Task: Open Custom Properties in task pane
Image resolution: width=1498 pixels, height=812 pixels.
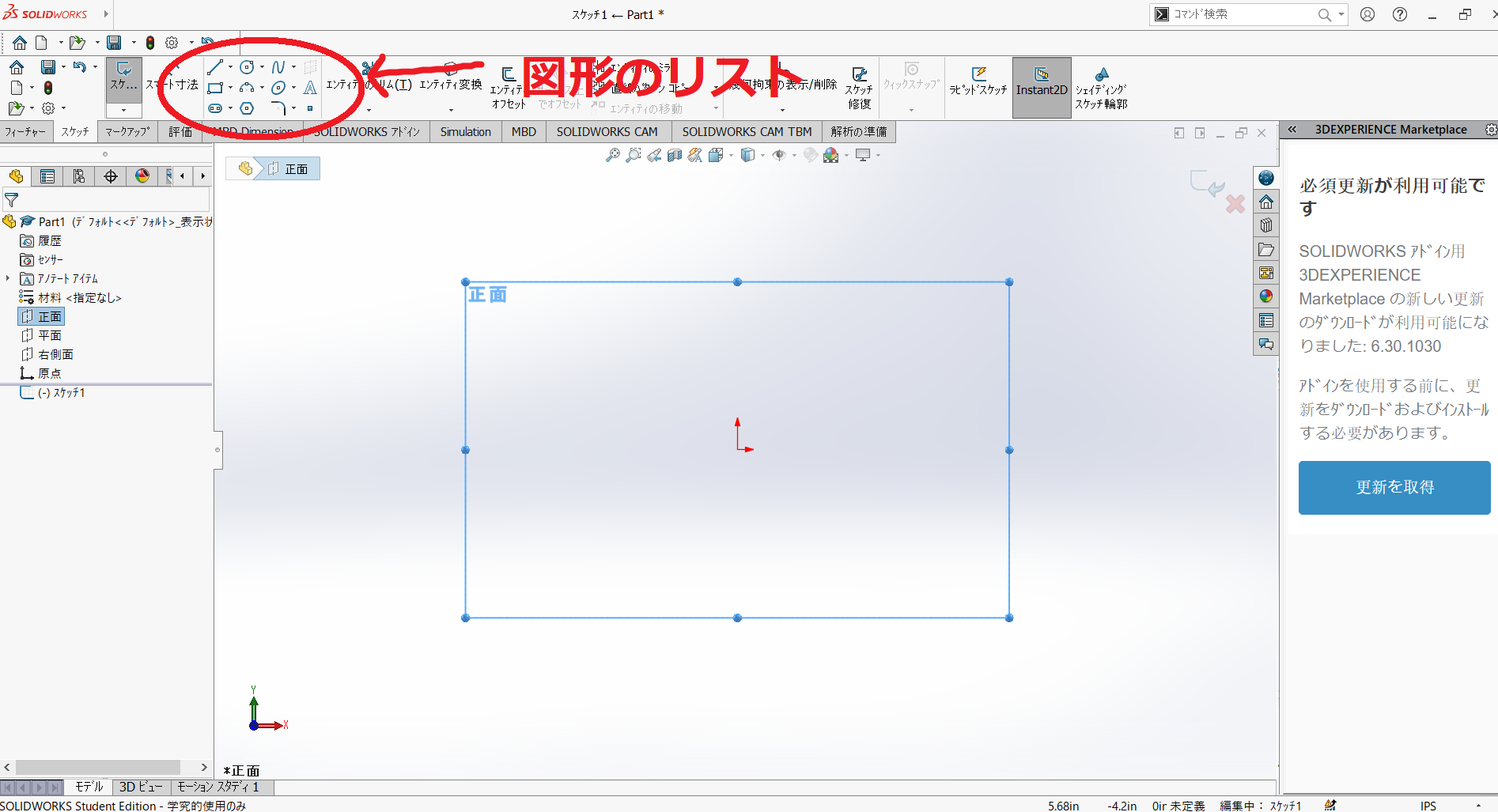Action: (1266, 320)
